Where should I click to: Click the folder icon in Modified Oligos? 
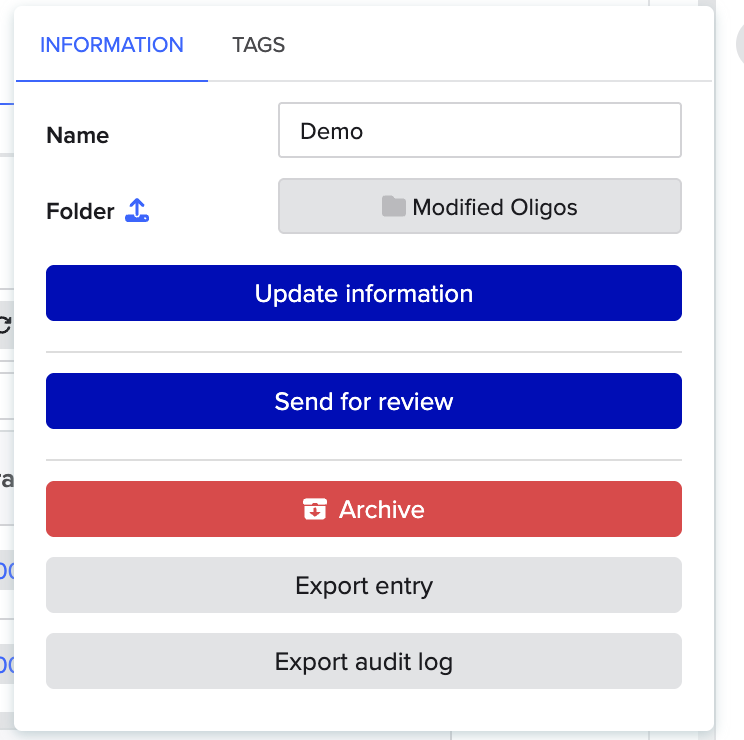394,207
